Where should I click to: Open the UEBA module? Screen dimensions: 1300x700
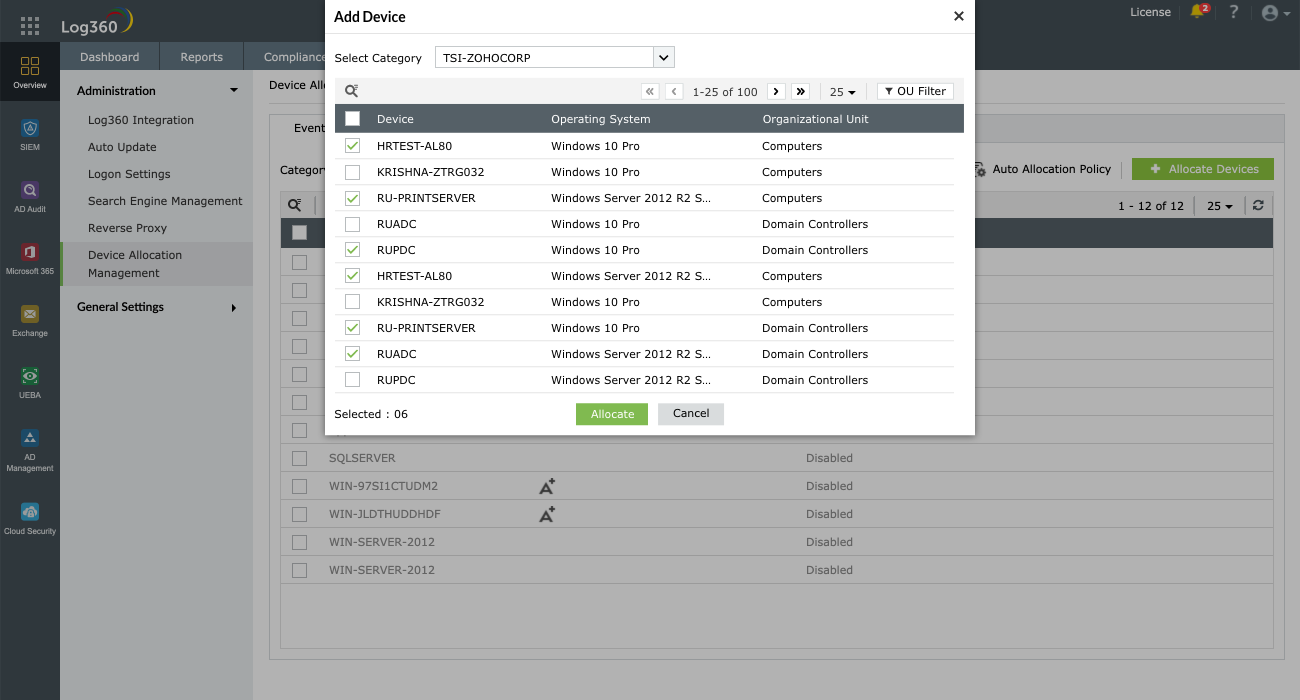tap(30, 383)
